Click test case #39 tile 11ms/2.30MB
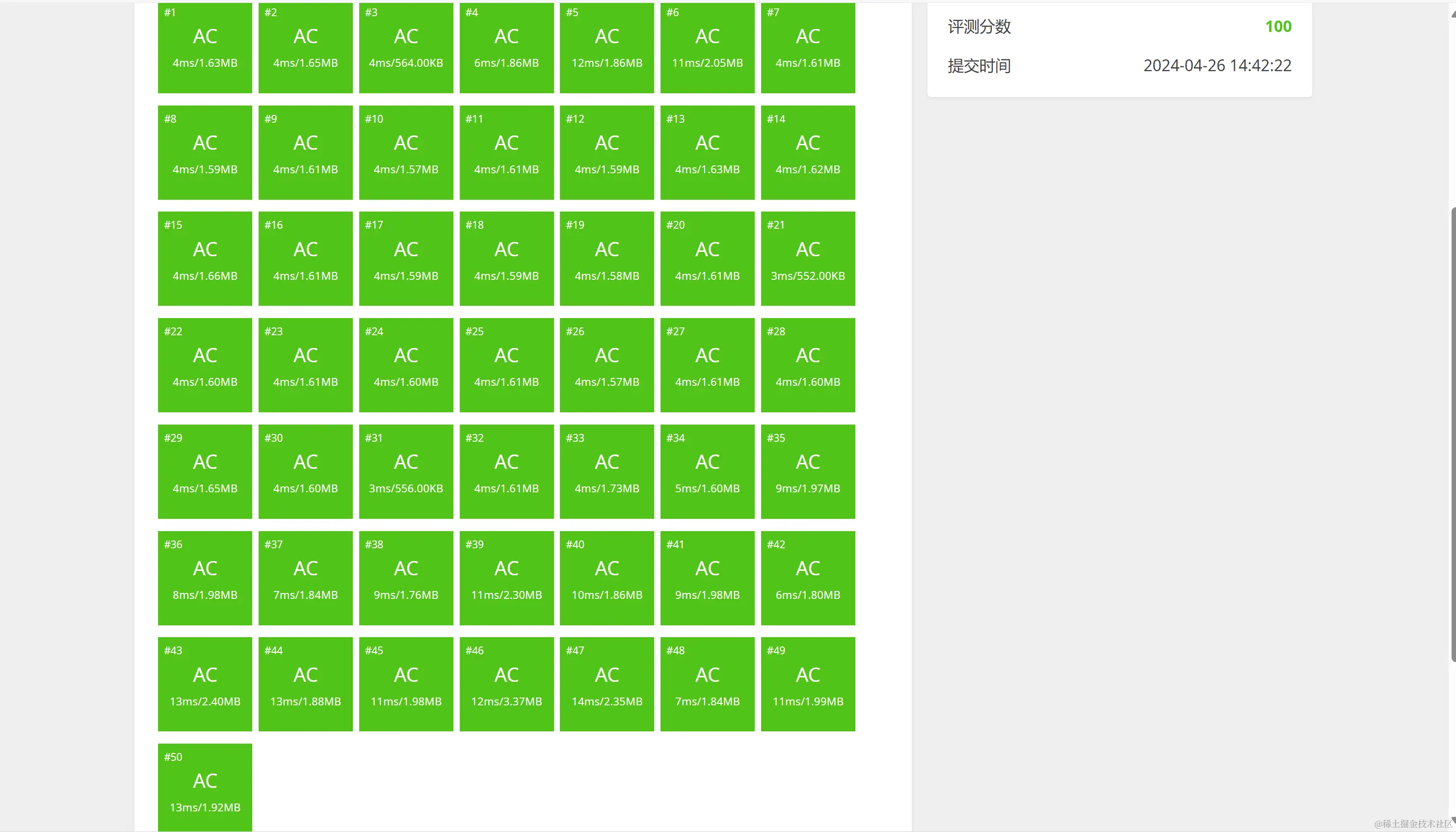1456x832 pixels. (x=506, y=578)
